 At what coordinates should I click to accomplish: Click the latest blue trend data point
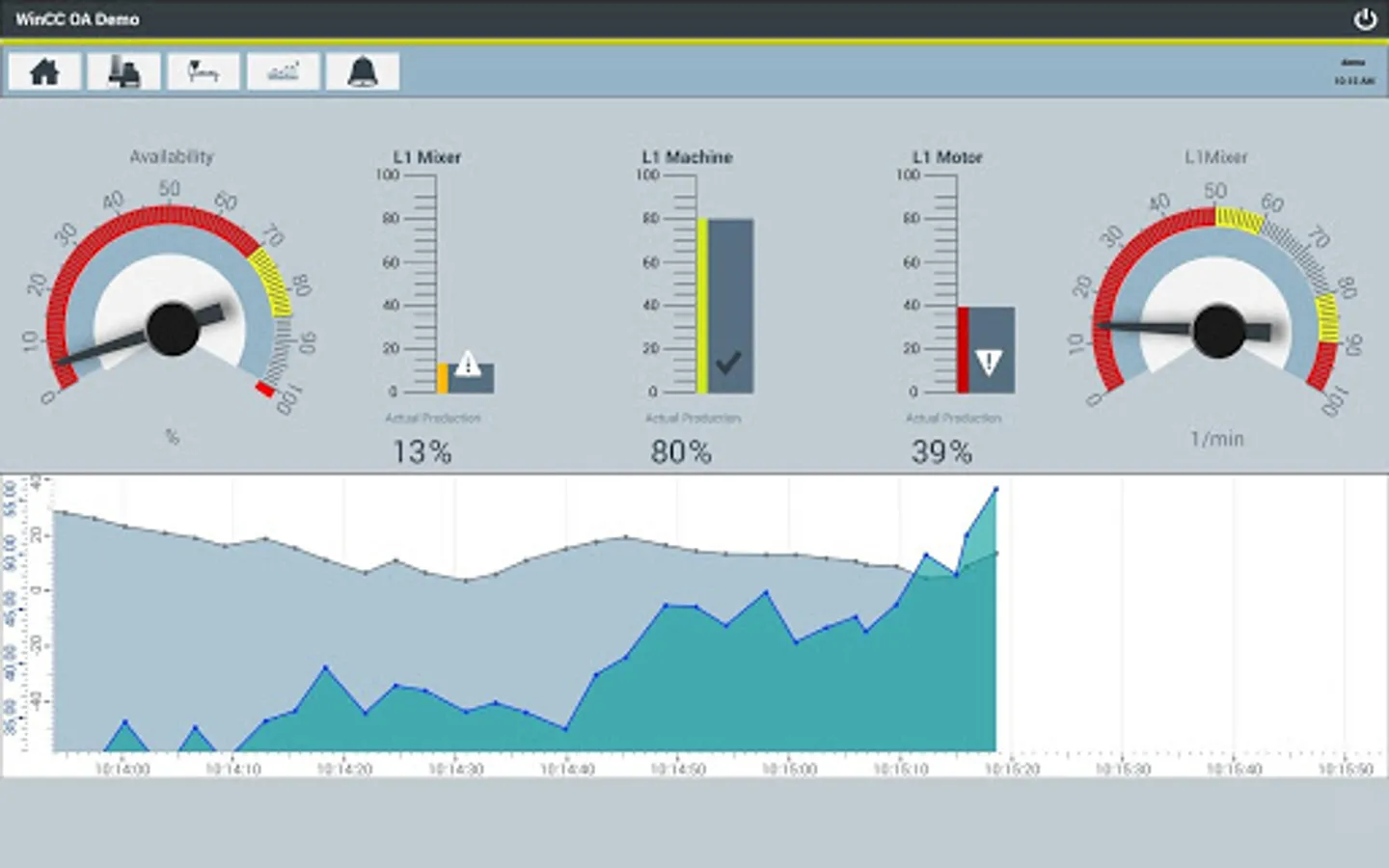point(996,490)
